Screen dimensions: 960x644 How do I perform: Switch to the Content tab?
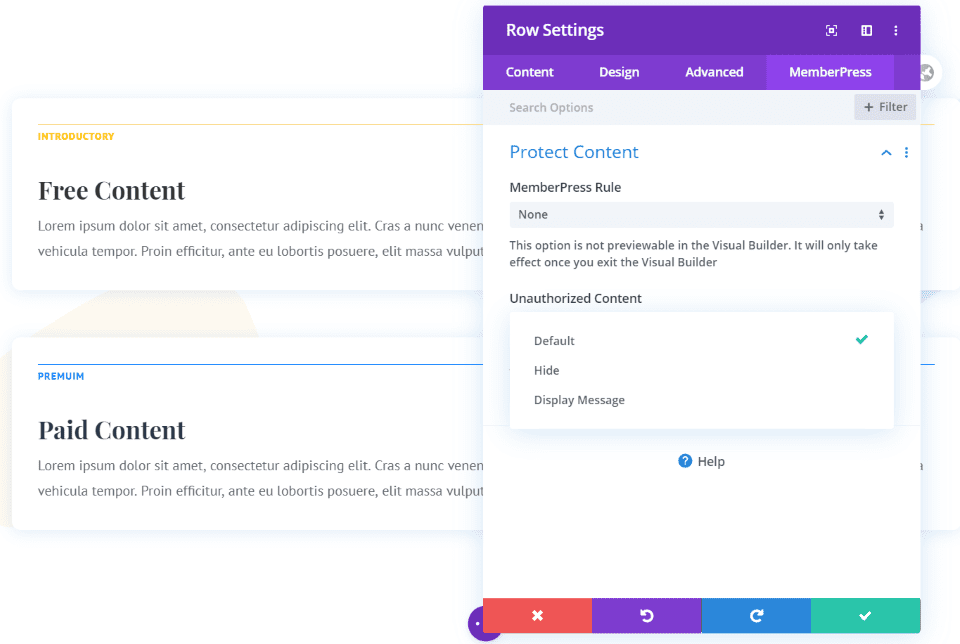pyautogui.click(x=530, y=72)
